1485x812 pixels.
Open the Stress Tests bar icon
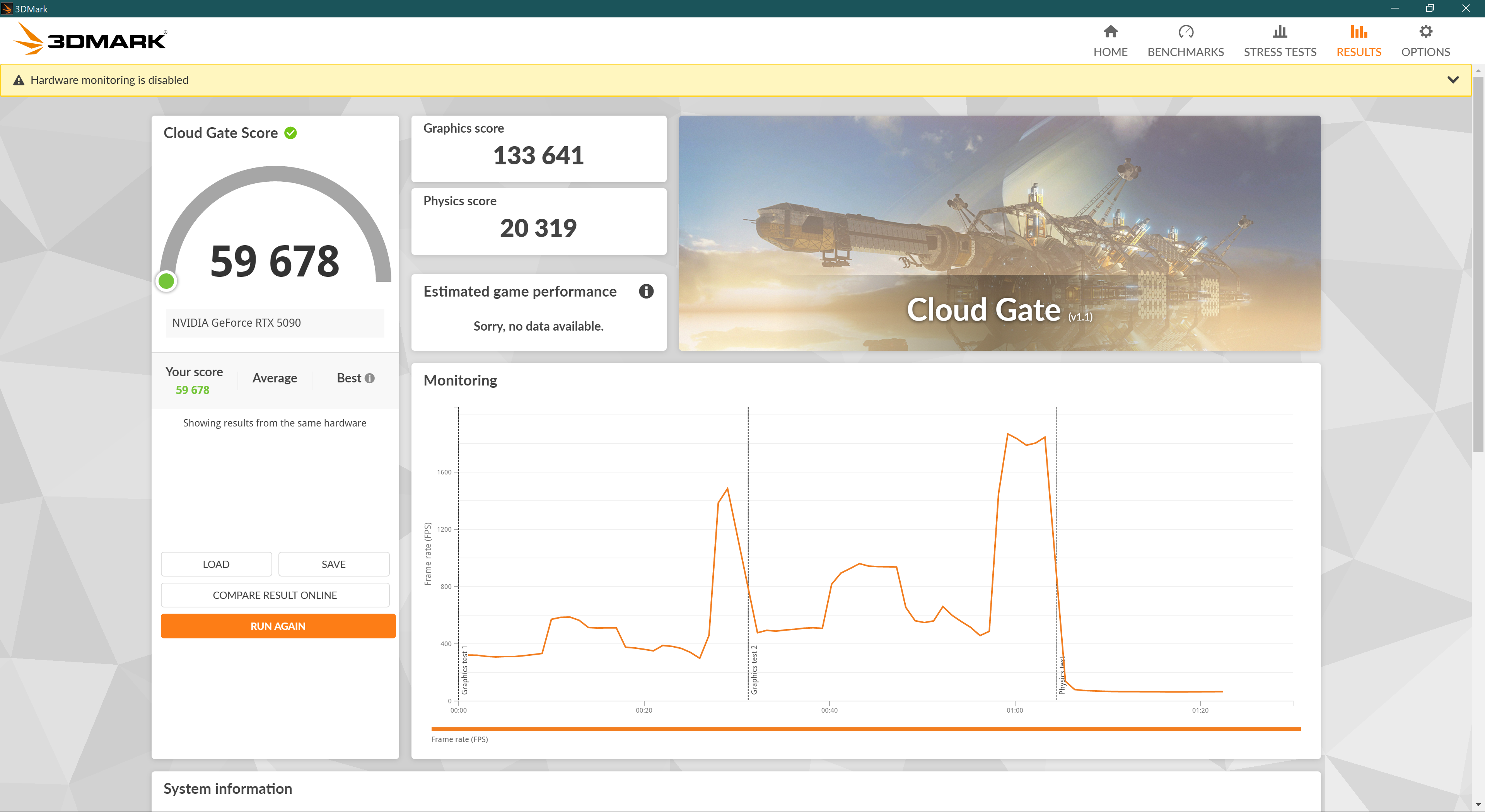[x=1280, y=32]
